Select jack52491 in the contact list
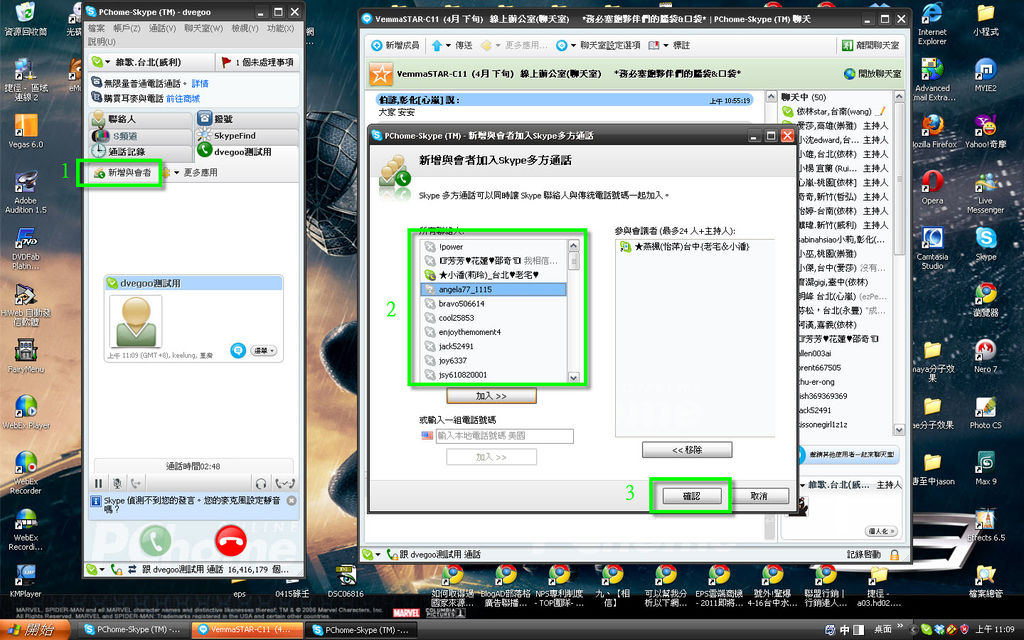 [x=494, y=346]
